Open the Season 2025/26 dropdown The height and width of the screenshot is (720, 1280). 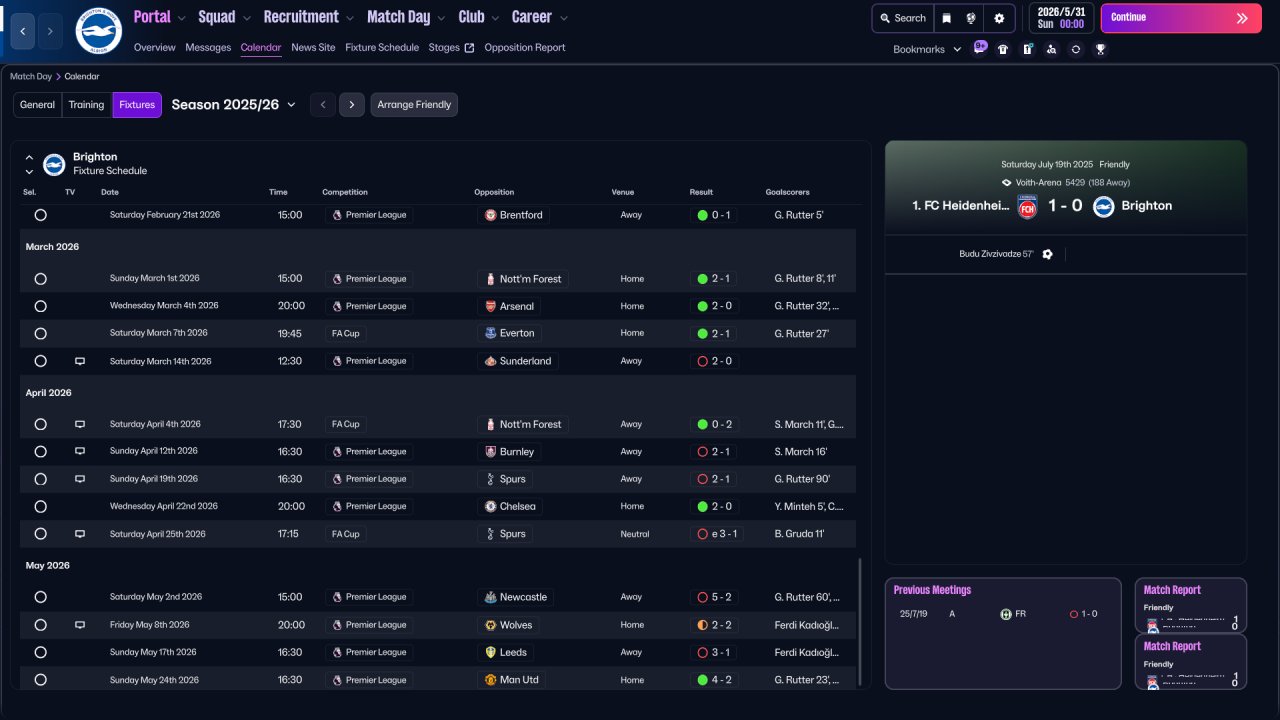coord(234,105)
